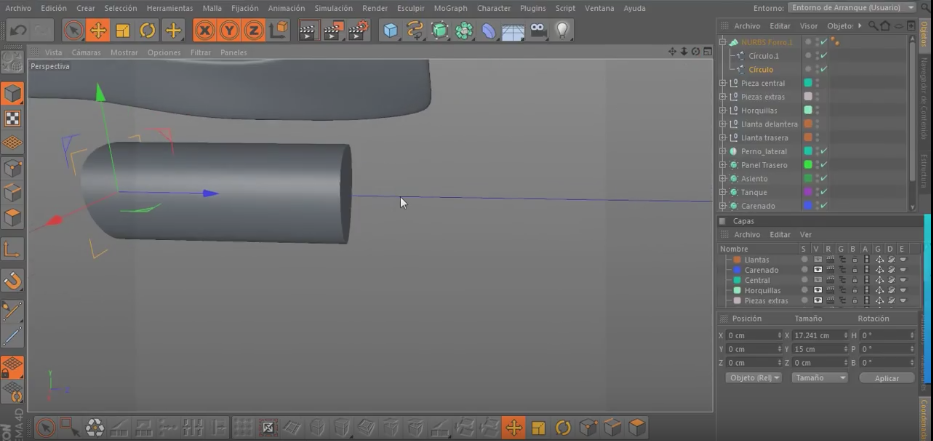Switch the coordinate system icon
Image resolution: width=933 pixels, height=441 pixels.
pyautogui.click(x=277, y=30)
